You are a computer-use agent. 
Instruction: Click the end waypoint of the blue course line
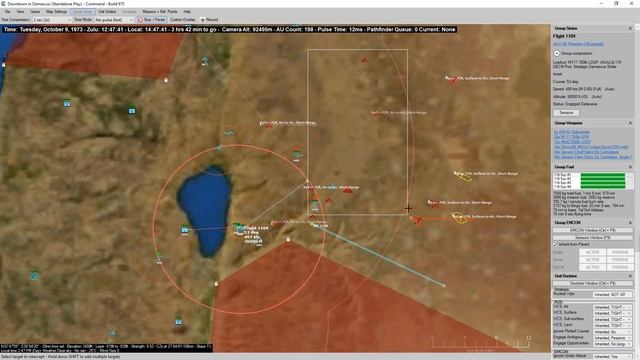click(444, 286)
